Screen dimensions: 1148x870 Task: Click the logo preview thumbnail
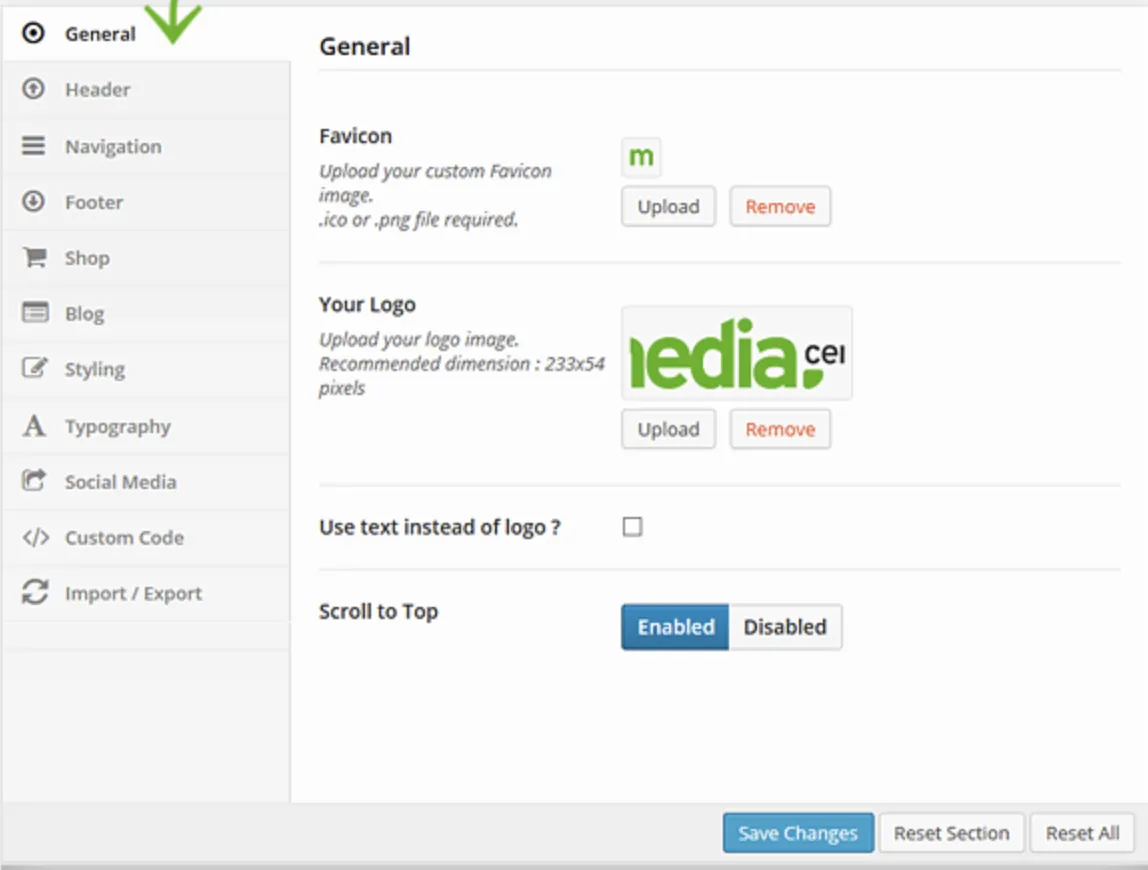coord(737,353)
